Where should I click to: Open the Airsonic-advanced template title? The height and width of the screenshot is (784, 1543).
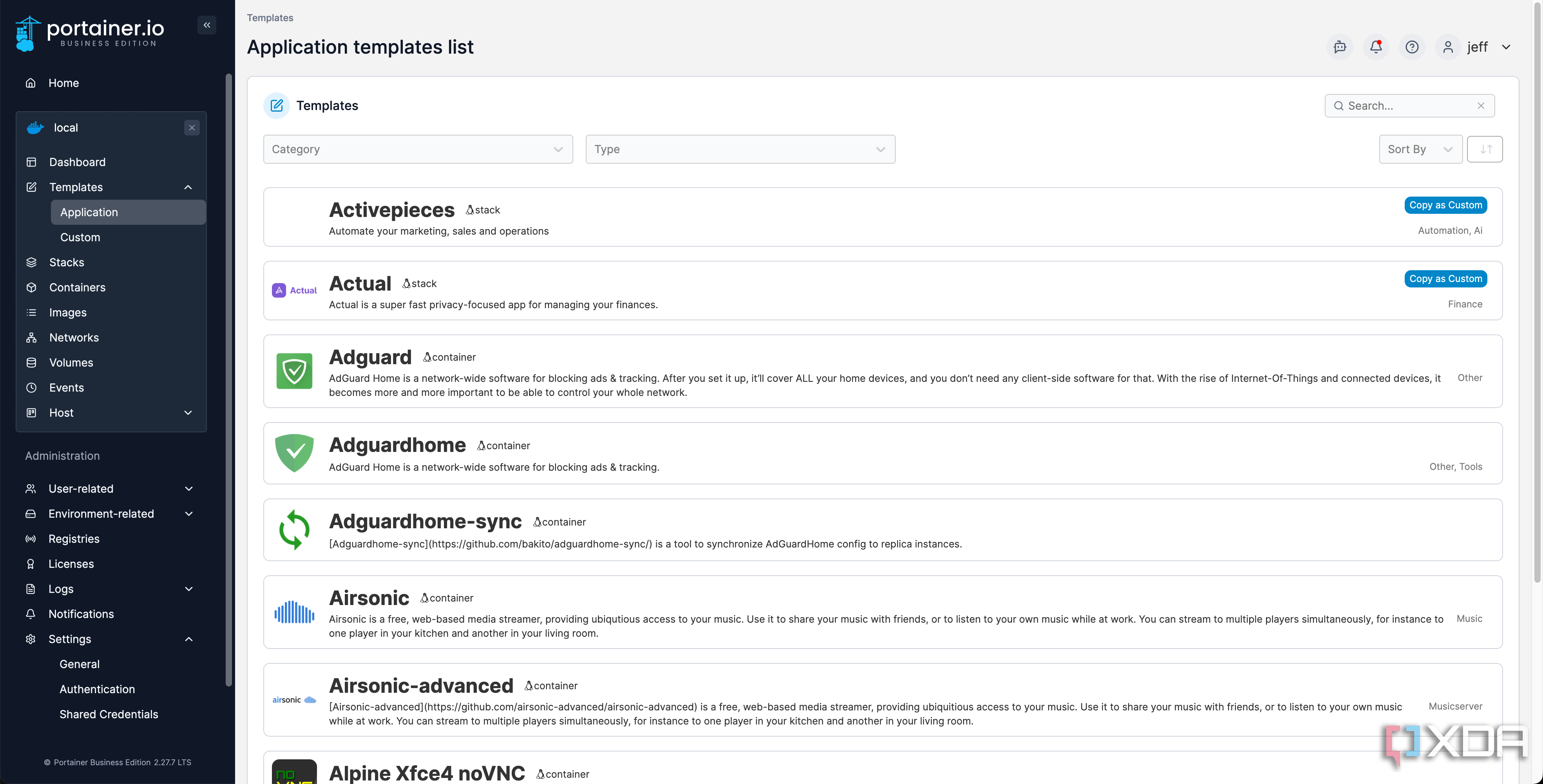click(x=421, y=686)
